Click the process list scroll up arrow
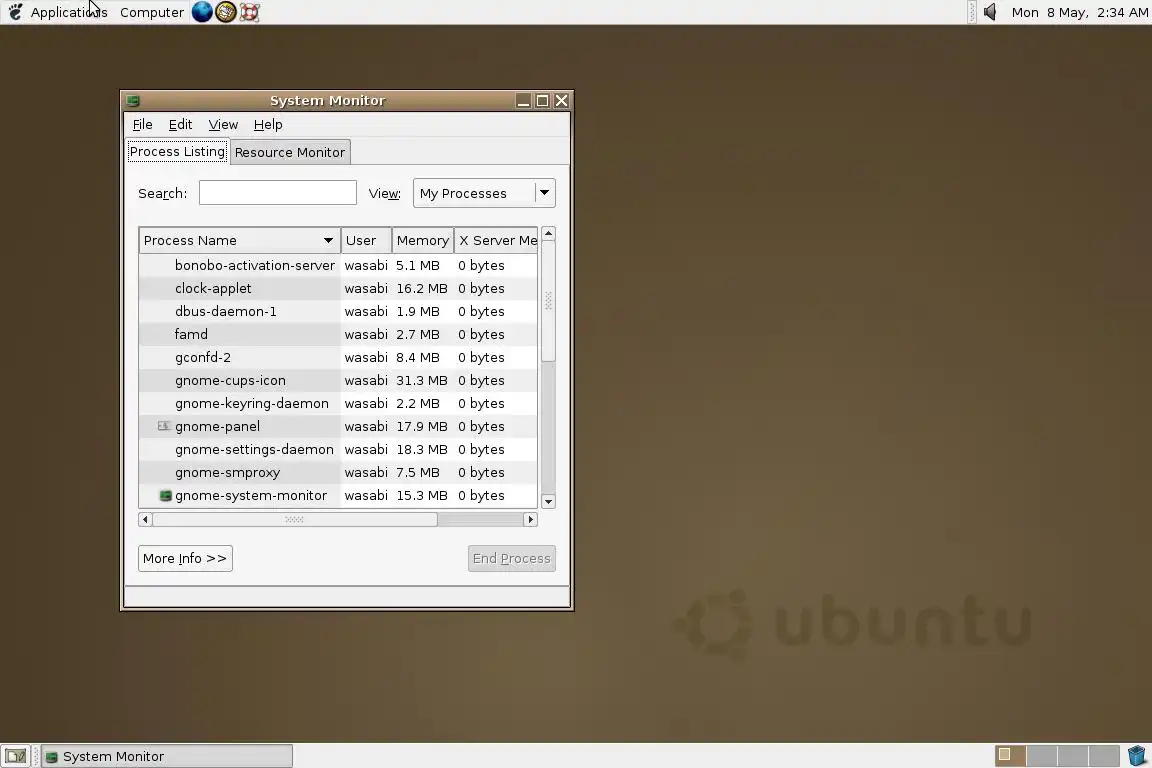 (x=548, y=234)
